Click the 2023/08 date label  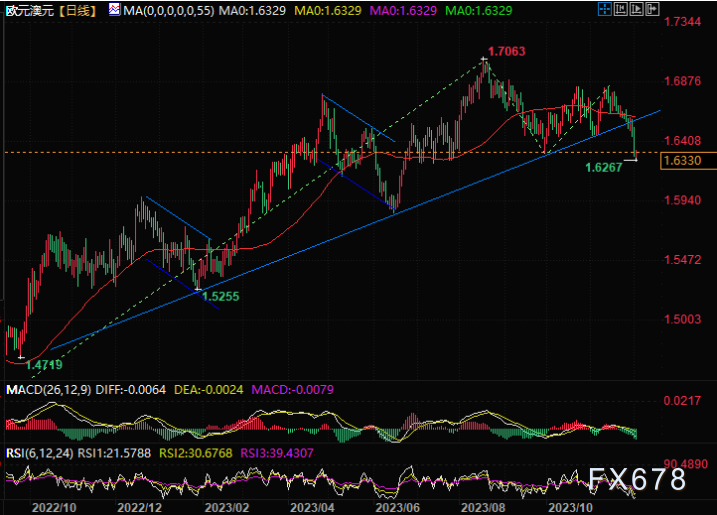point(483,507)
